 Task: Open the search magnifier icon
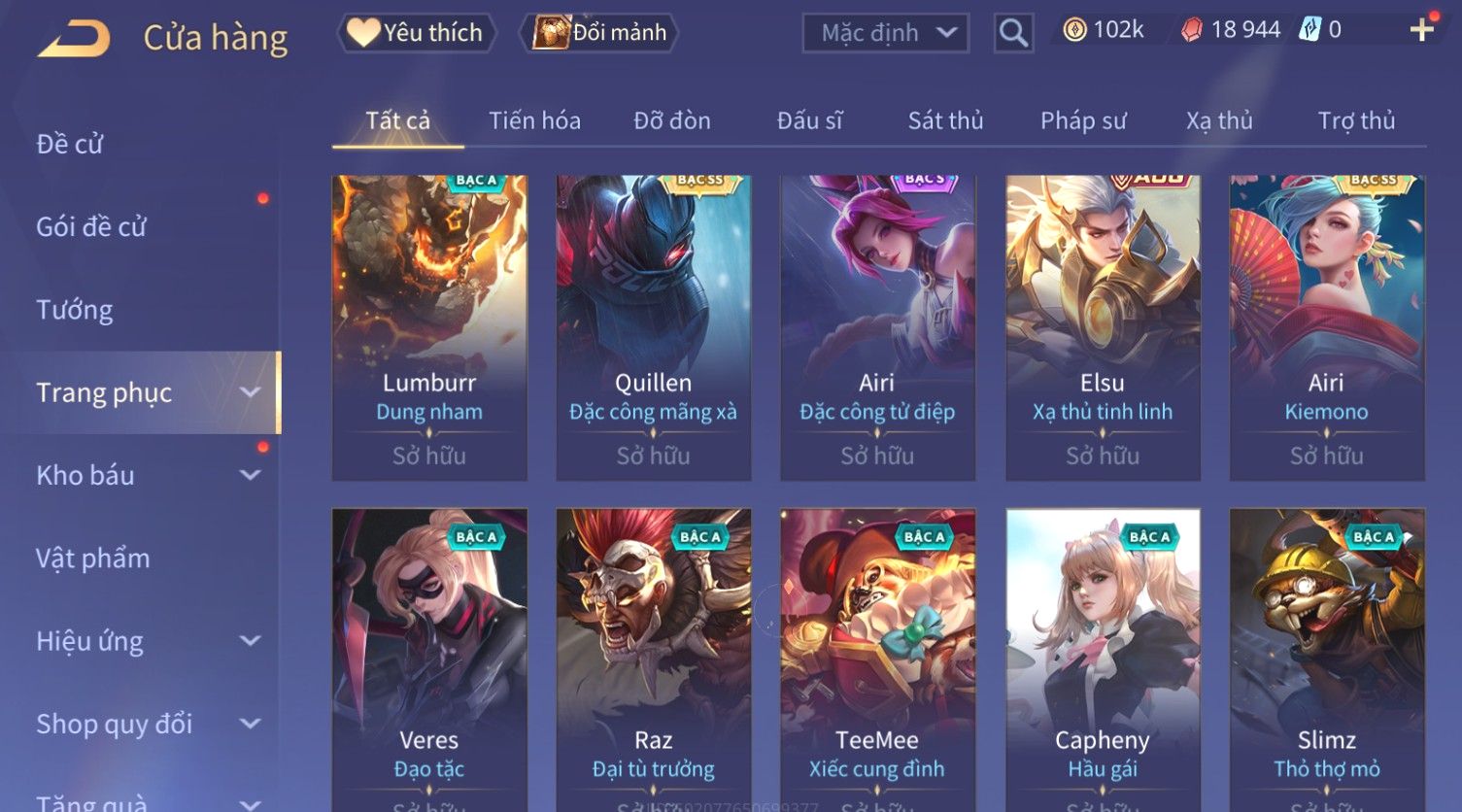pyautogui.click(x=1013, y=33)
